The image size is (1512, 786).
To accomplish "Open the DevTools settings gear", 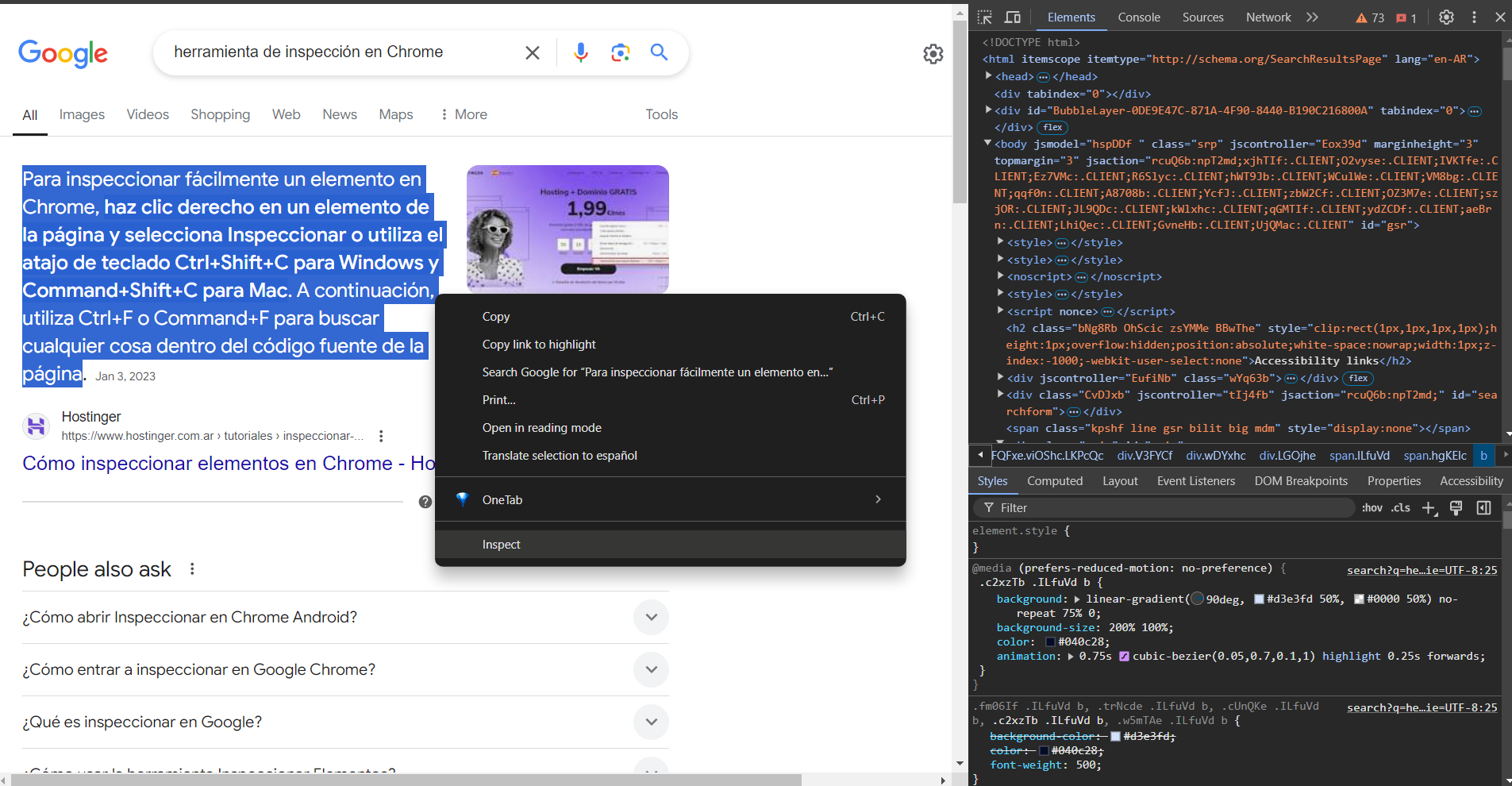I will [1446, 17].
